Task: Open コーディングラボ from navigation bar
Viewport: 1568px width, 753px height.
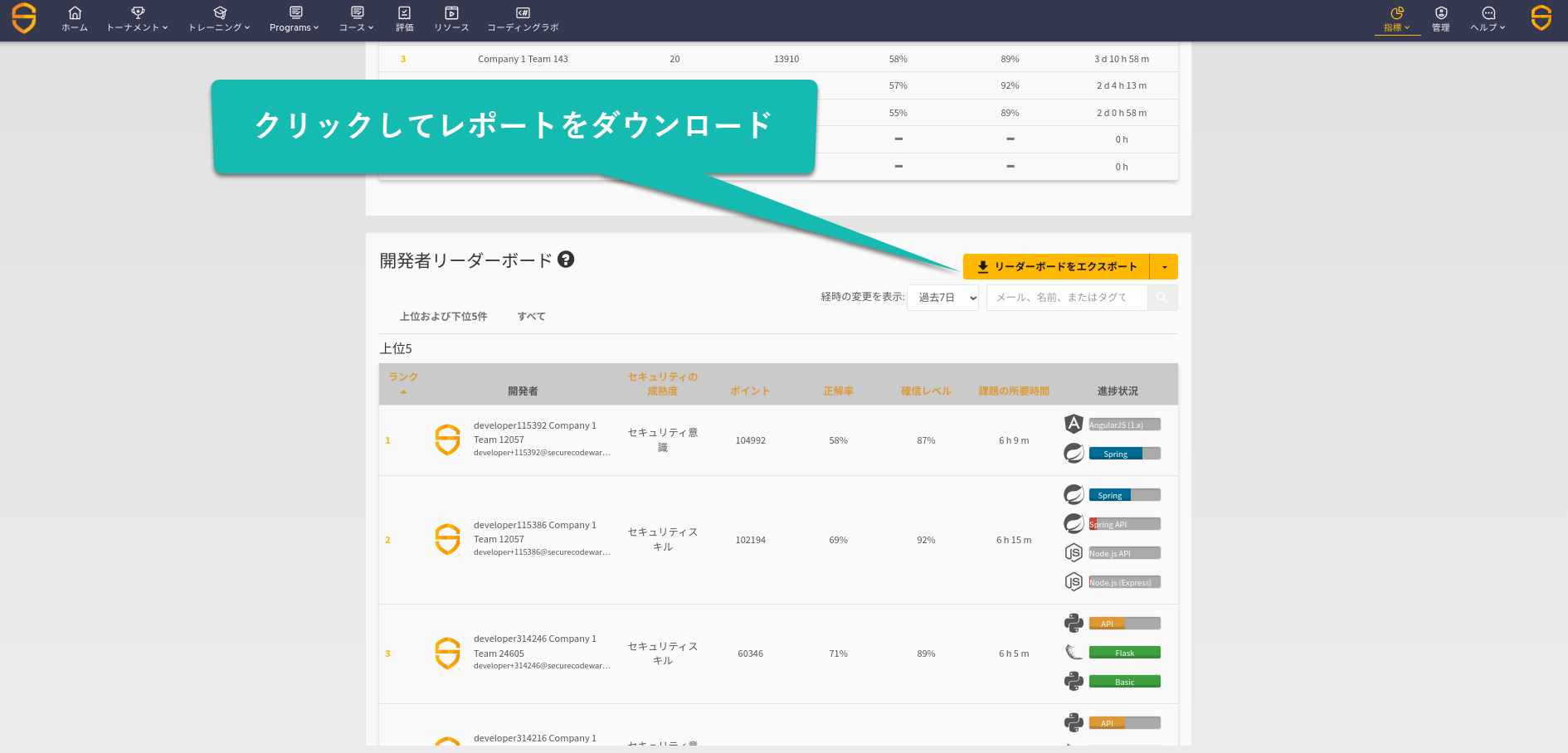Action: (523, 19)
